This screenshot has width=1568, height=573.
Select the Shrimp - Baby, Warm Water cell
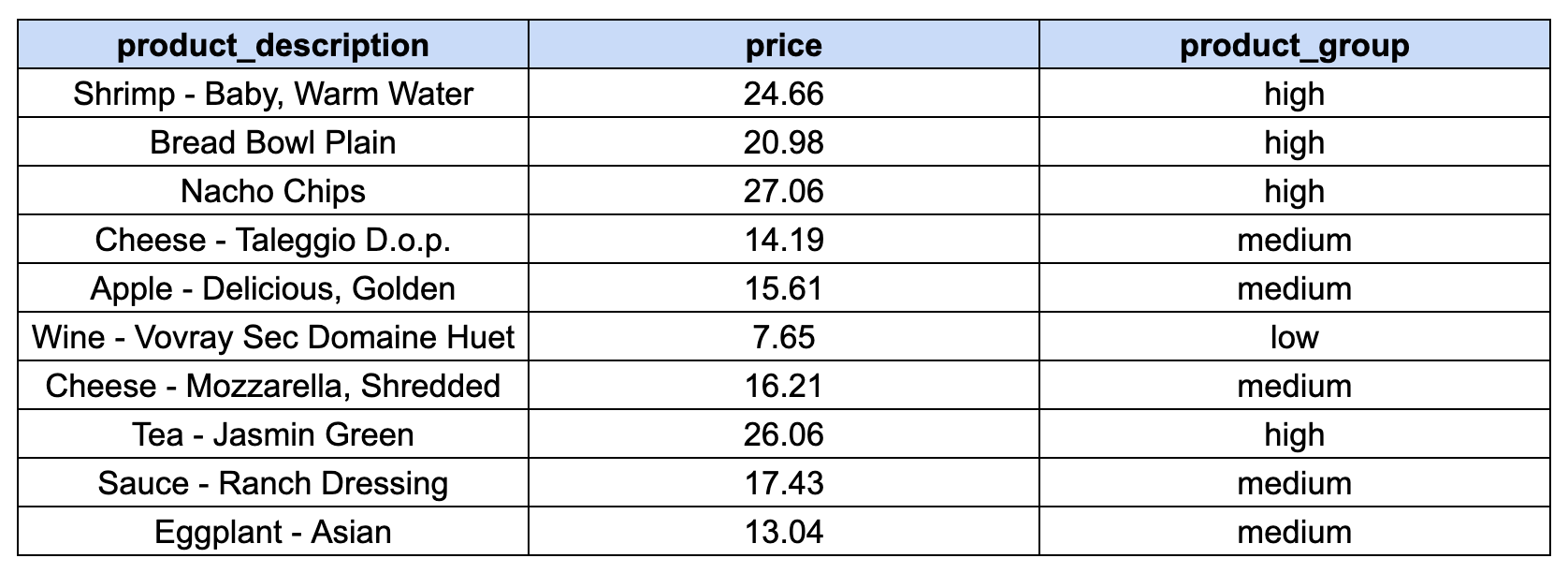tap(273, 94)
